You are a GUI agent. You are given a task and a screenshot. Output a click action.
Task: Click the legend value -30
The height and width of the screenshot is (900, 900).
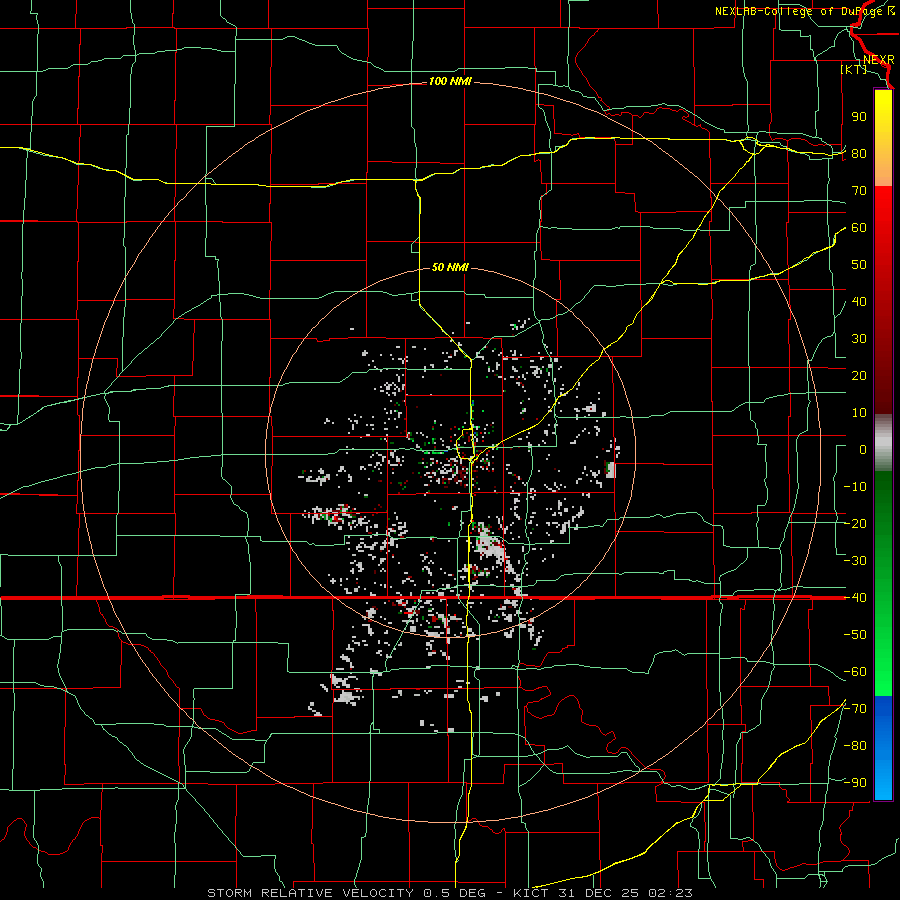point(855,561)
